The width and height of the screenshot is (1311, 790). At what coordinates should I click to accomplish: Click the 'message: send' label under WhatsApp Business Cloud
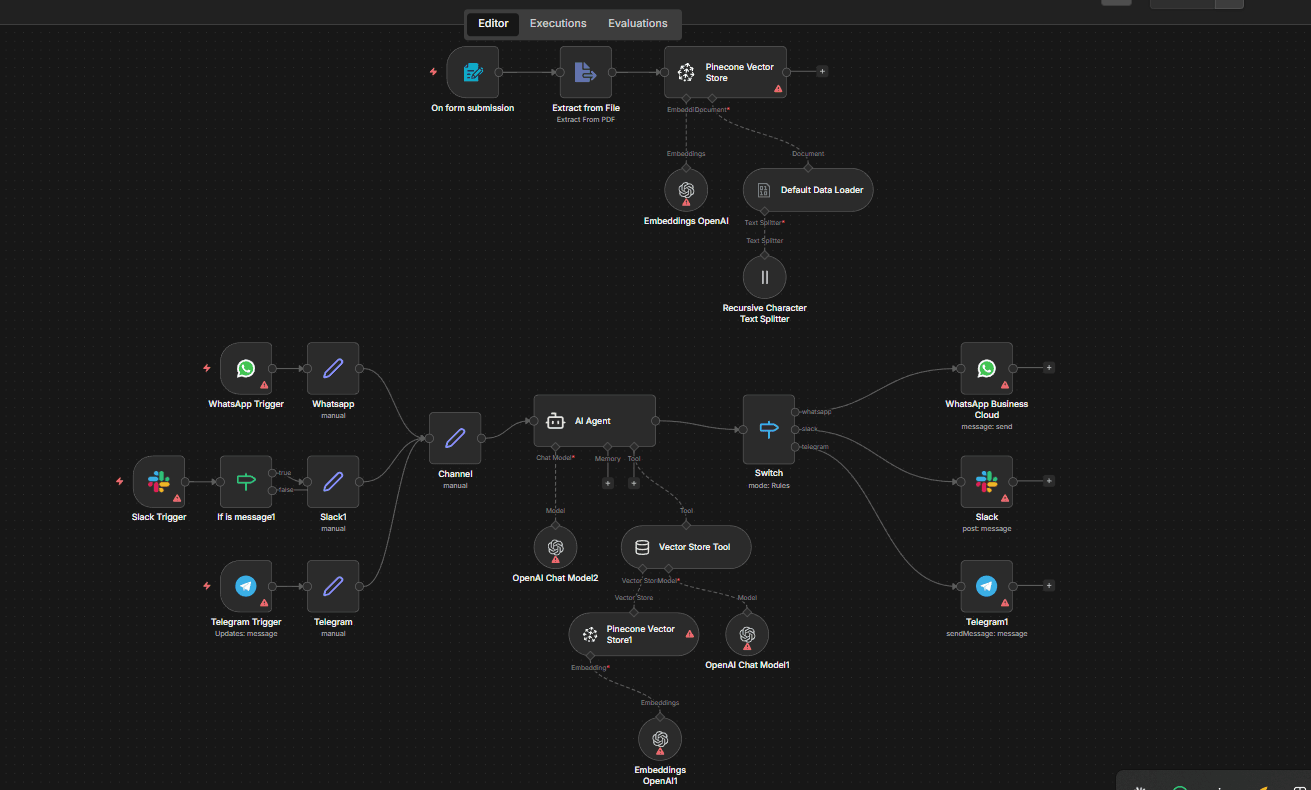(x=987, y=426)
